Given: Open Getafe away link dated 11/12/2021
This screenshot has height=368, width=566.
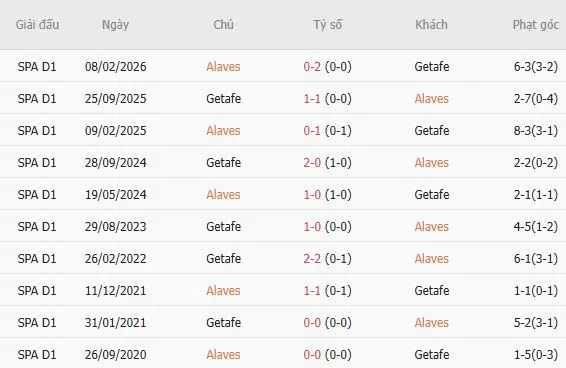Looking at the screenshot, I should click(432, 290).
